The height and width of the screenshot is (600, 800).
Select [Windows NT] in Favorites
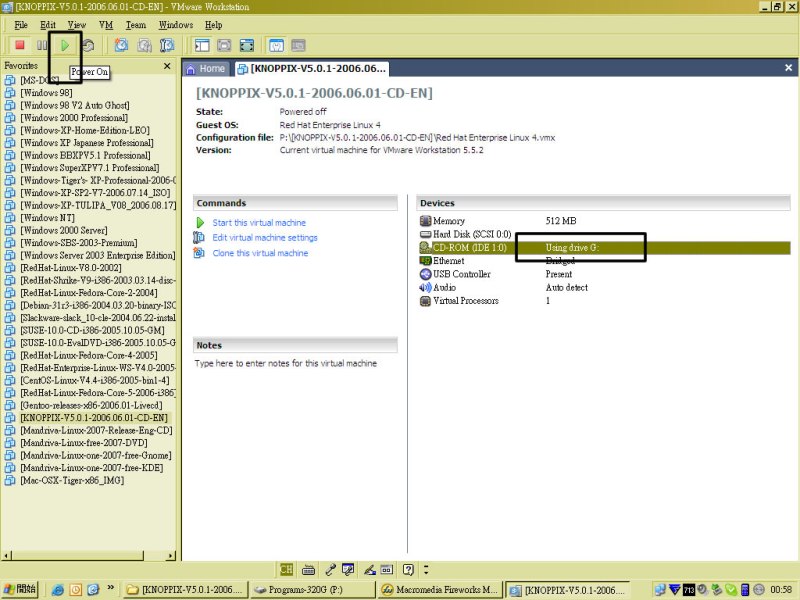tap(47, 217)
